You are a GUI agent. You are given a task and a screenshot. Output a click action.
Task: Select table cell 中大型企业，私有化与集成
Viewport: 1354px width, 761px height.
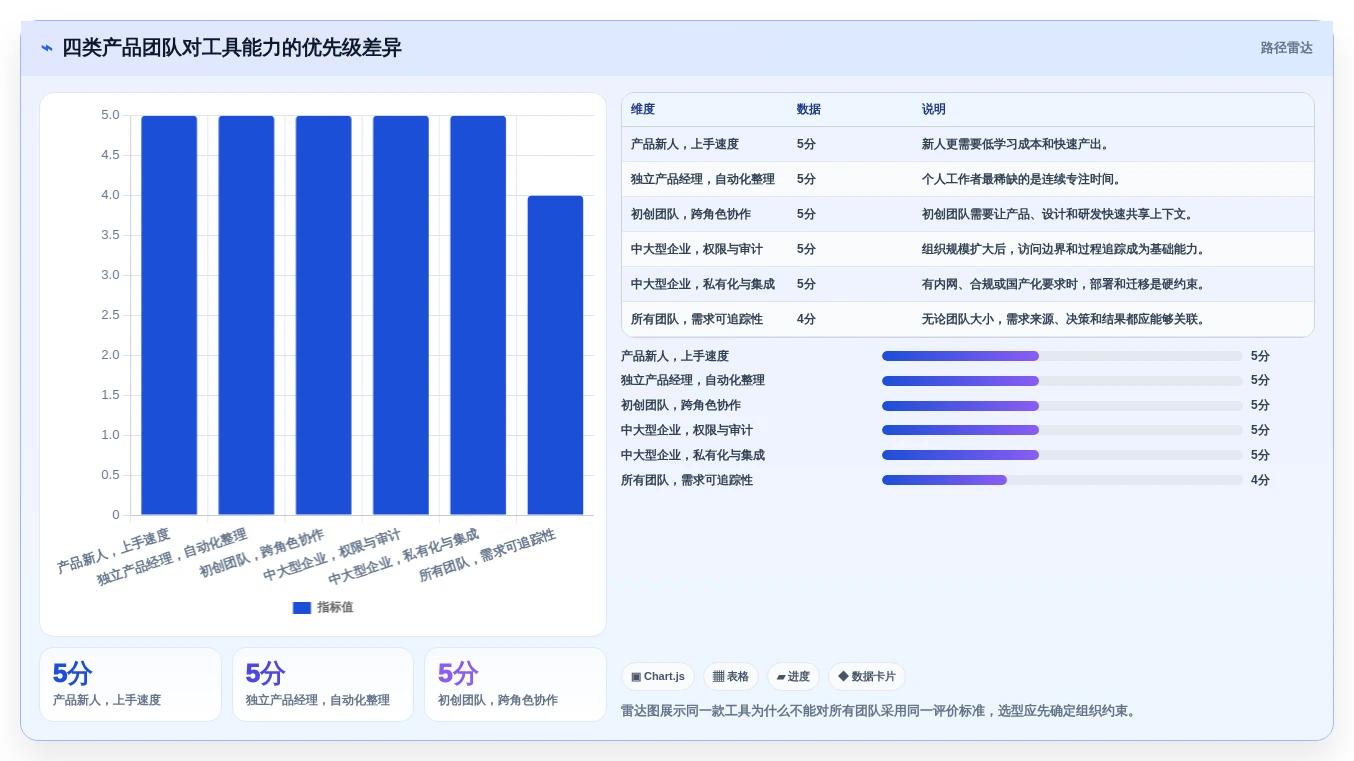[703, 284]
